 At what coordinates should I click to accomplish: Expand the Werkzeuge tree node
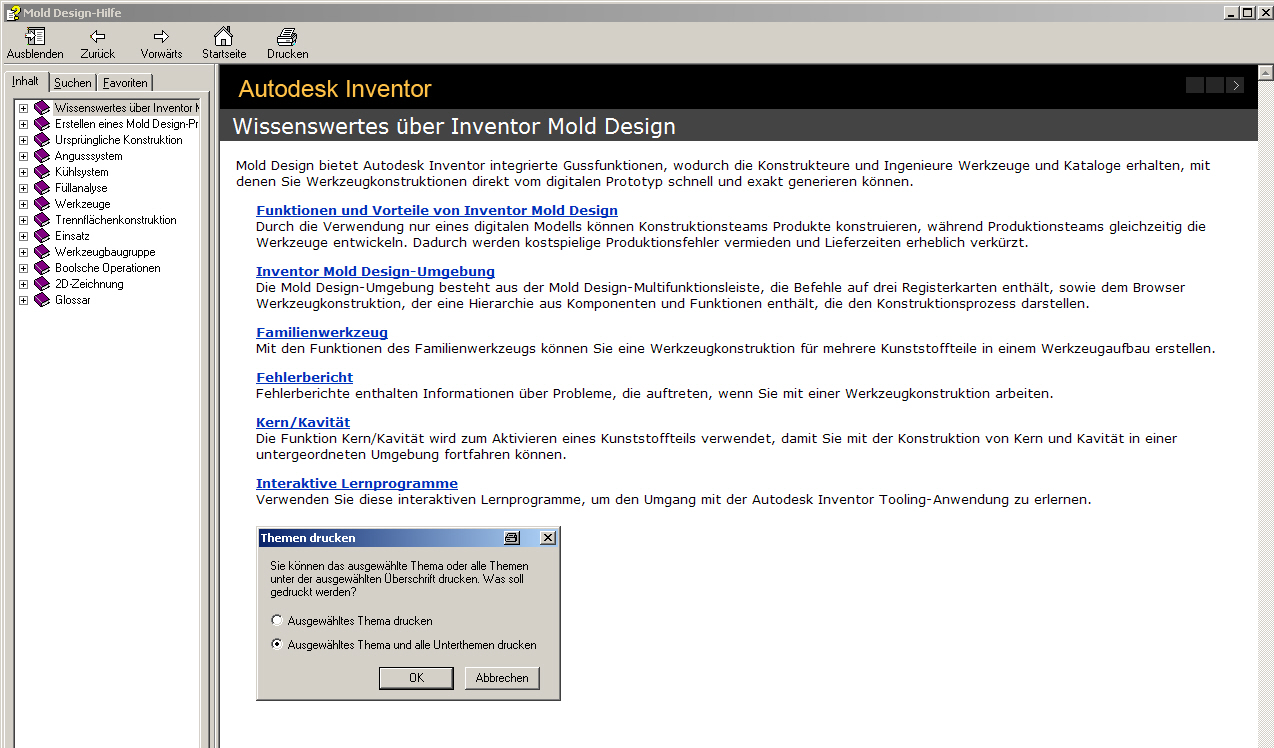click(x=23, y=204)
